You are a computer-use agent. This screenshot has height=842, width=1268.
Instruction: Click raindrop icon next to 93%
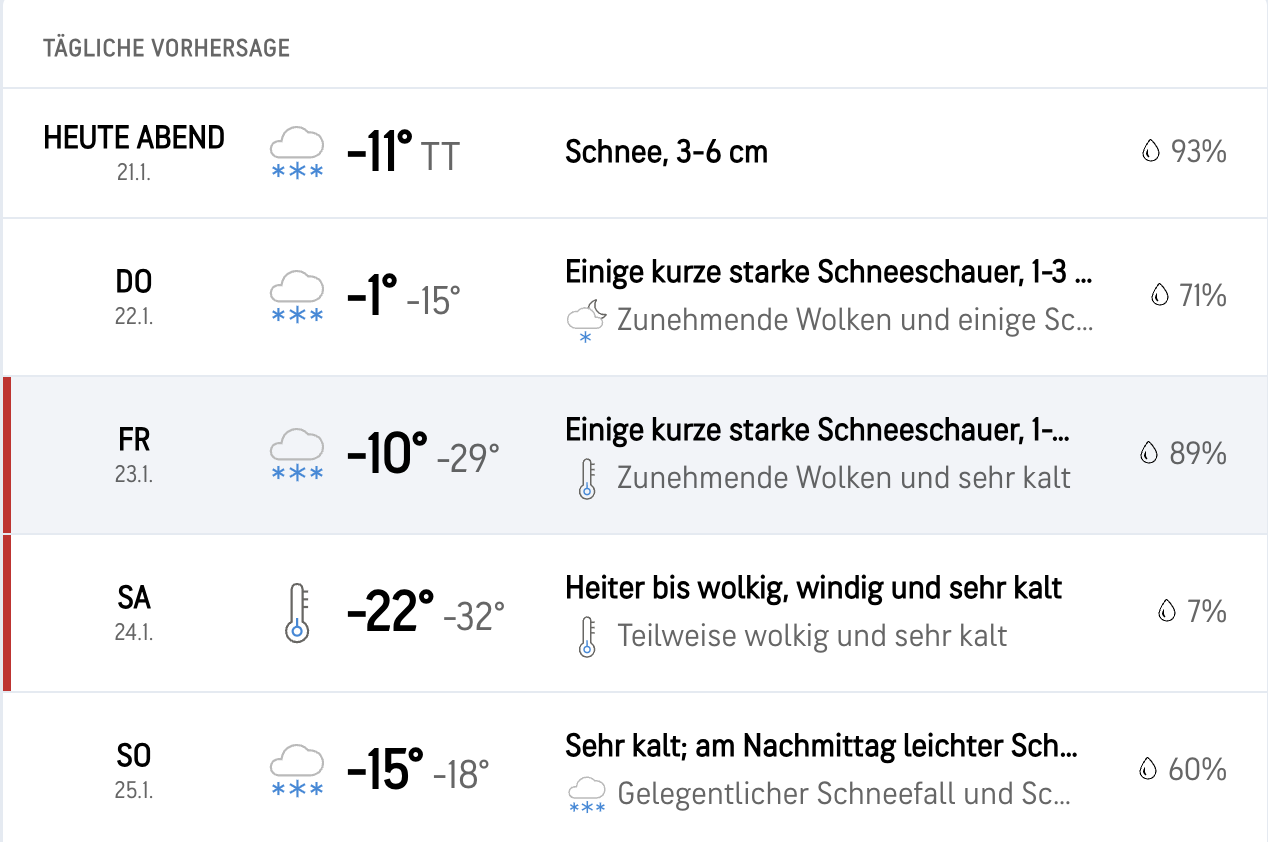pyautogui.click(x=1151, y=152)
